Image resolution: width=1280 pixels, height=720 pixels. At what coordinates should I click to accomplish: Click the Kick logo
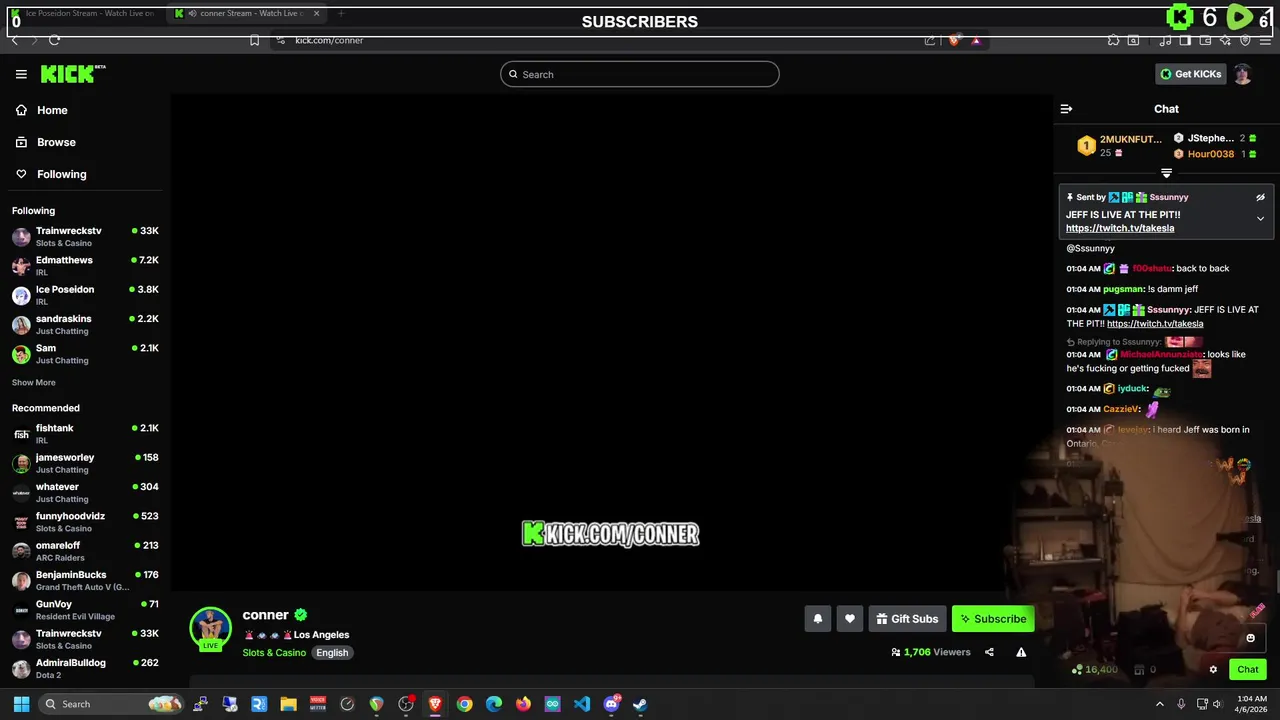[x=73, y=74]
